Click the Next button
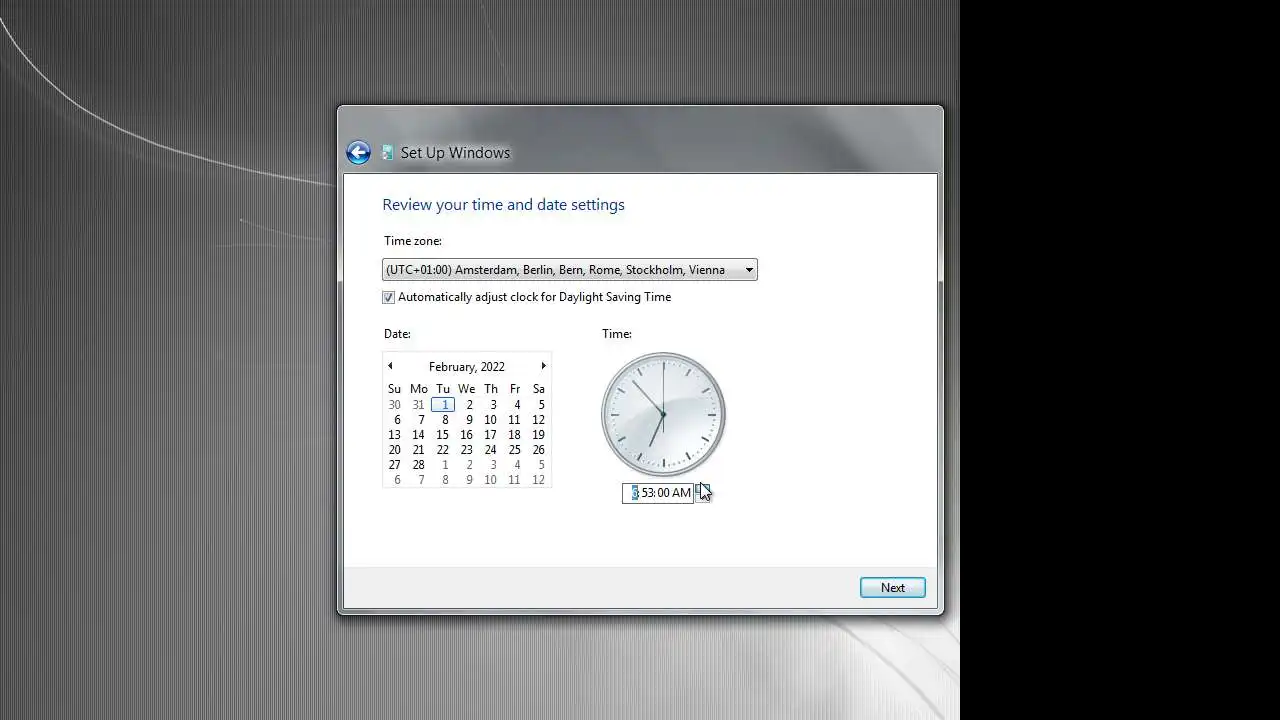The height and width of the screenshot is (720, 1280). (893, 588)
